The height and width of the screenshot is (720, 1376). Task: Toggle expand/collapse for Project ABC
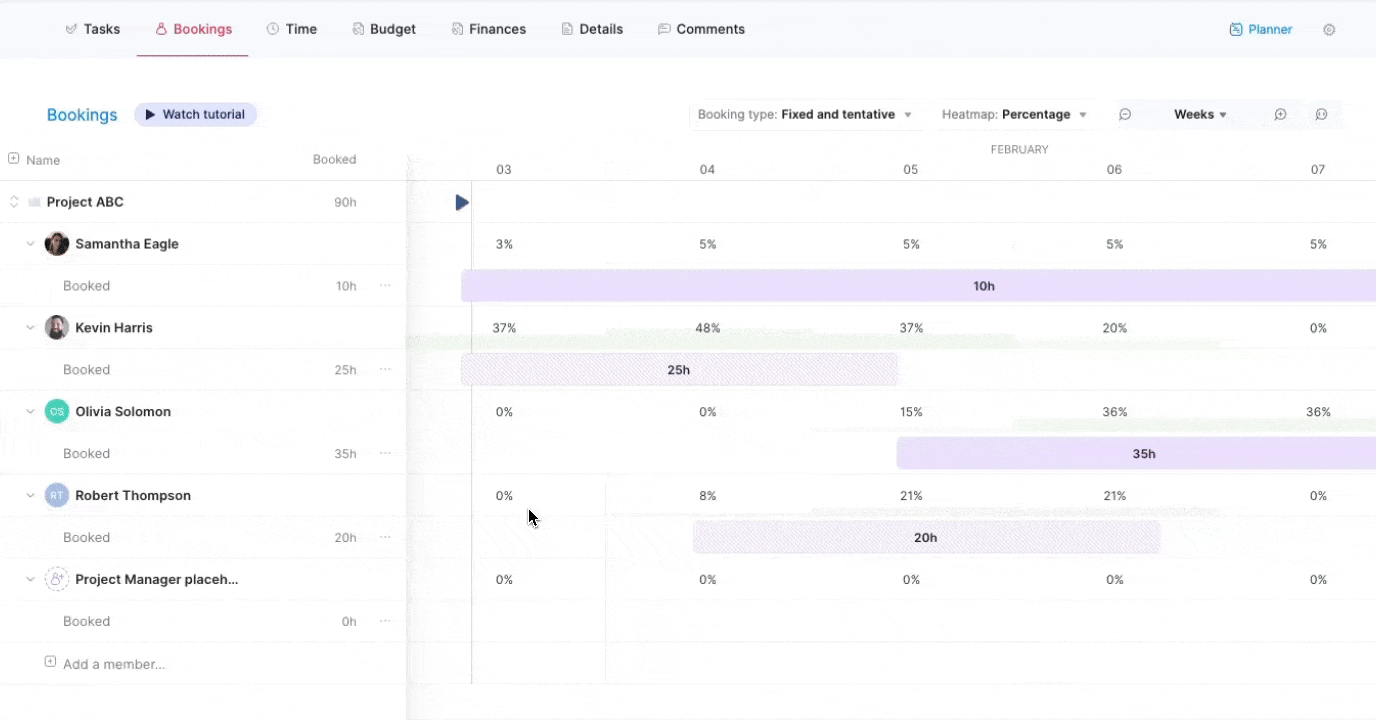point(14,202)
